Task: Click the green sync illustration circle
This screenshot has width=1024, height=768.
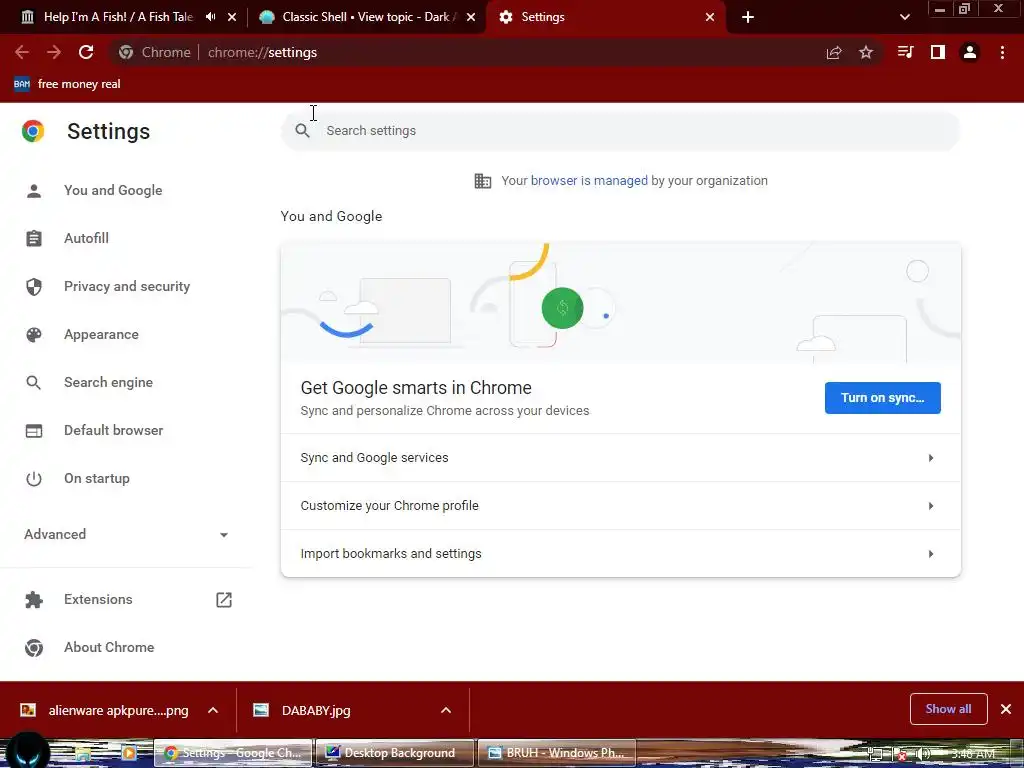Action: click(x=562, y=308)
